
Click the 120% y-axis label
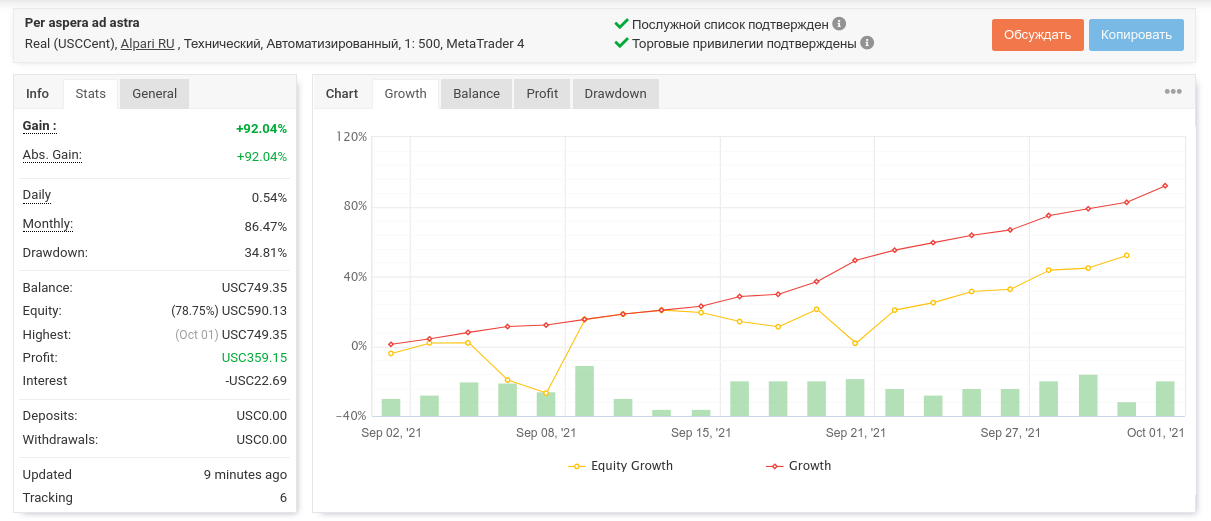click(353, 137)
